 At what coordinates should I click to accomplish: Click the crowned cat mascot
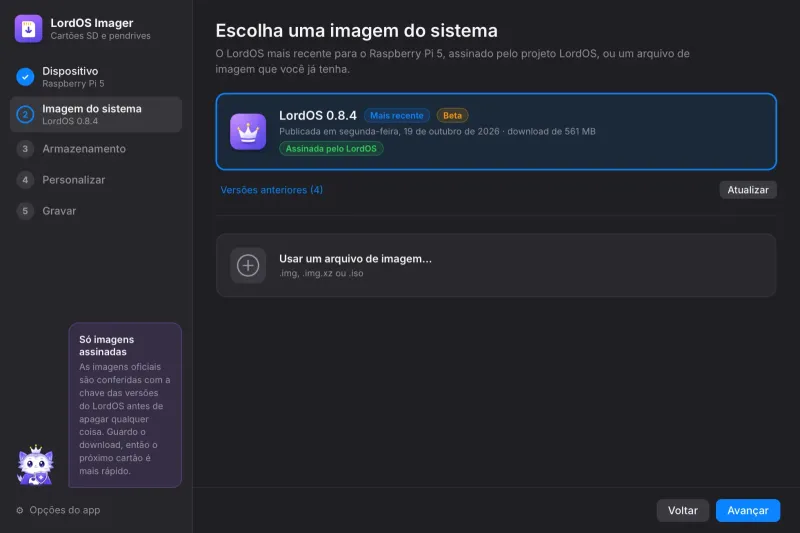[x=35, y=465]
